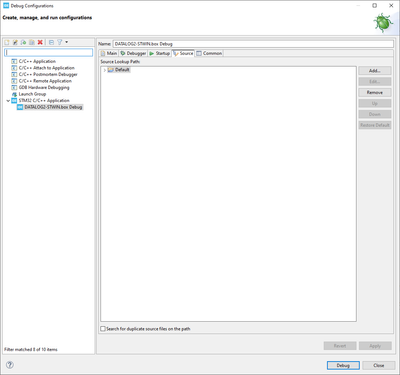Click the New prototype configuration icon
The height and width of the screenshot is (375, 400).
coord(15,42)
